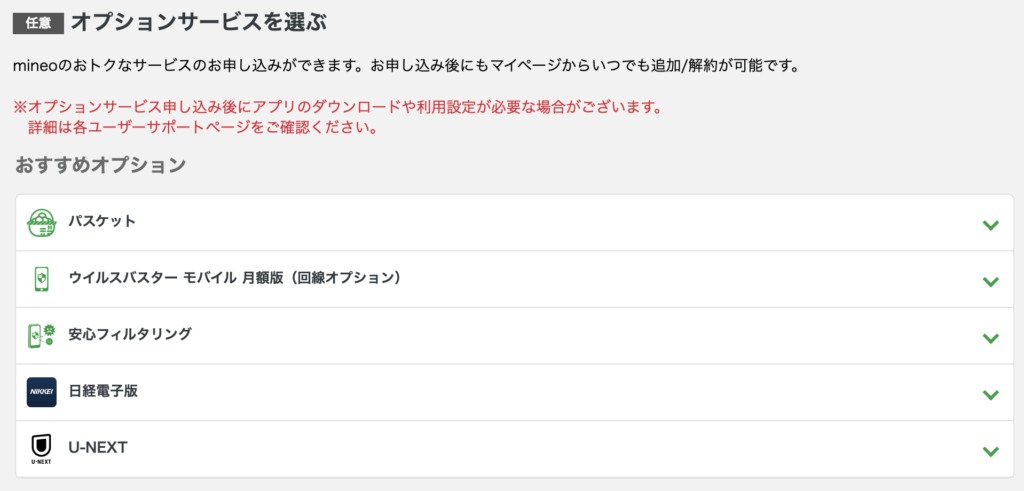Viewport: 1024px width, 491px height.
Task: Expand the 日経電子版 row chevron
Action: (x=991, y=394)
